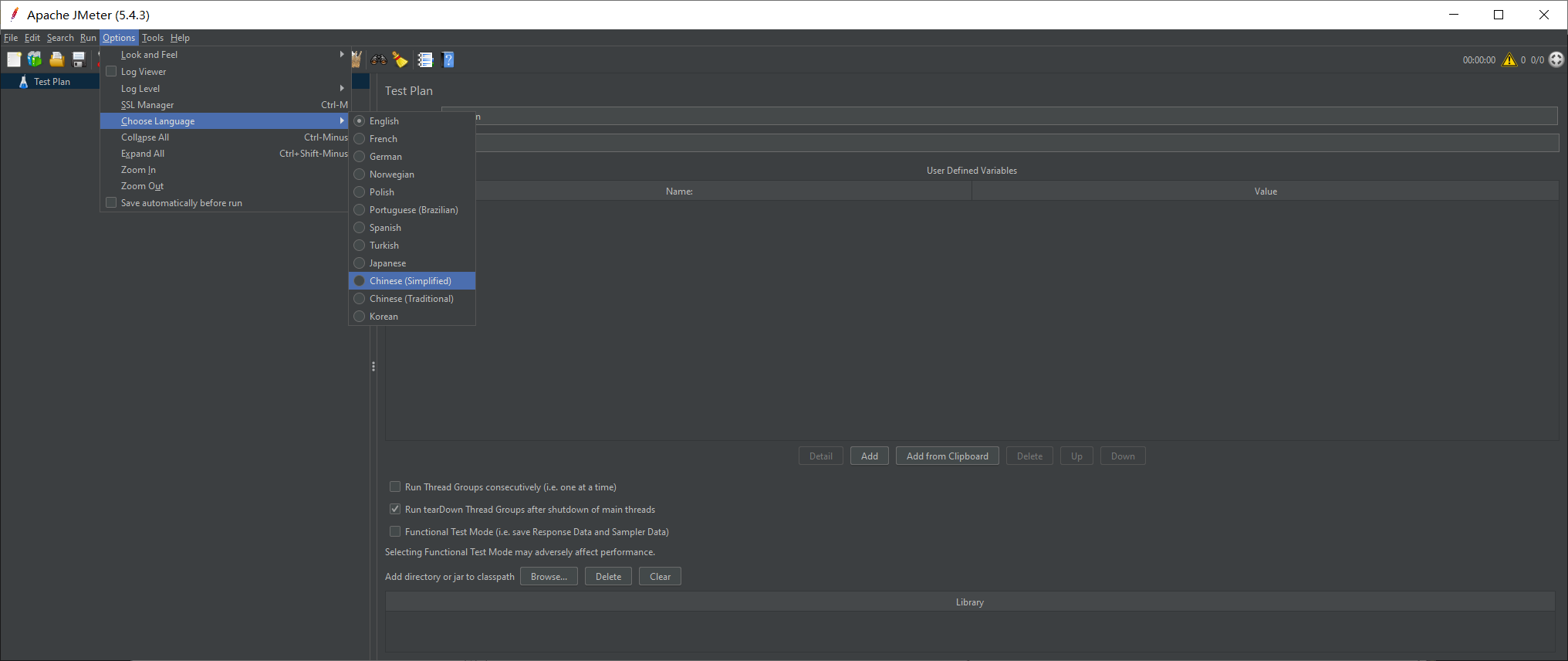This screenshot has height=661, width=1568.
Task: Select Portuguese (Brazilian) language option
Action: 412,210
